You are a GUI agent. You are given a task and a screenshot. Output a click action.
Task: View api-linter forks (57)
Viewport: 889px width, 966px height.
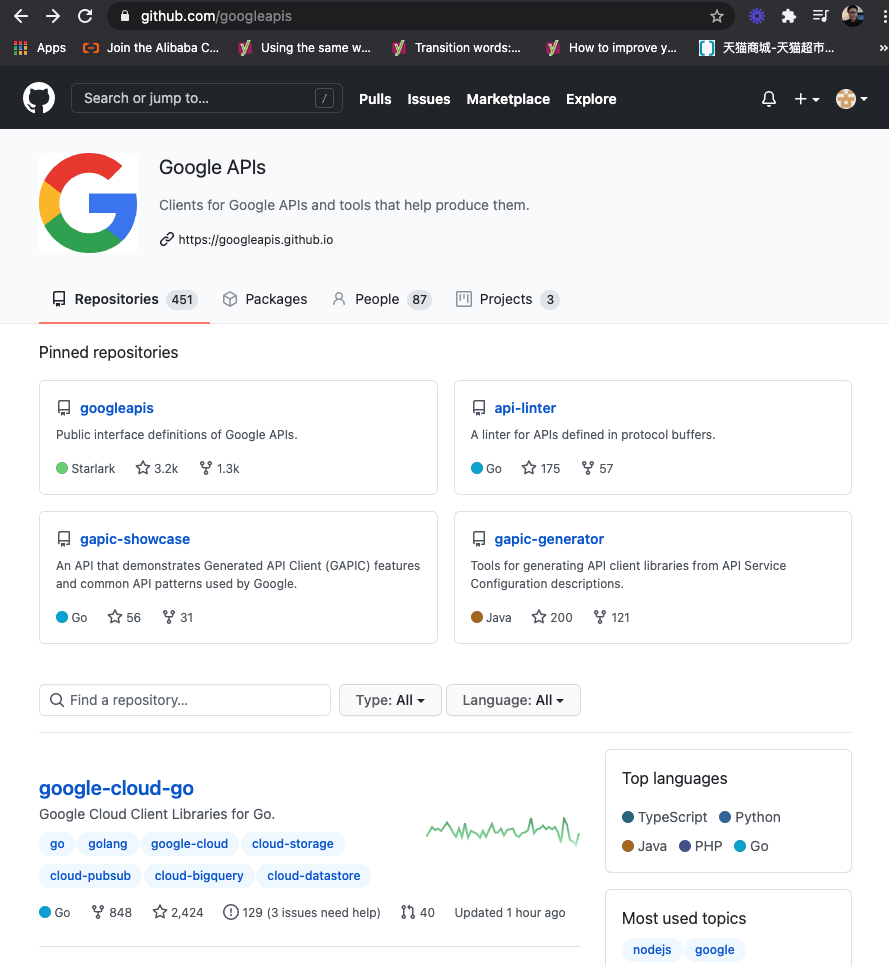[x=598, y=468]
